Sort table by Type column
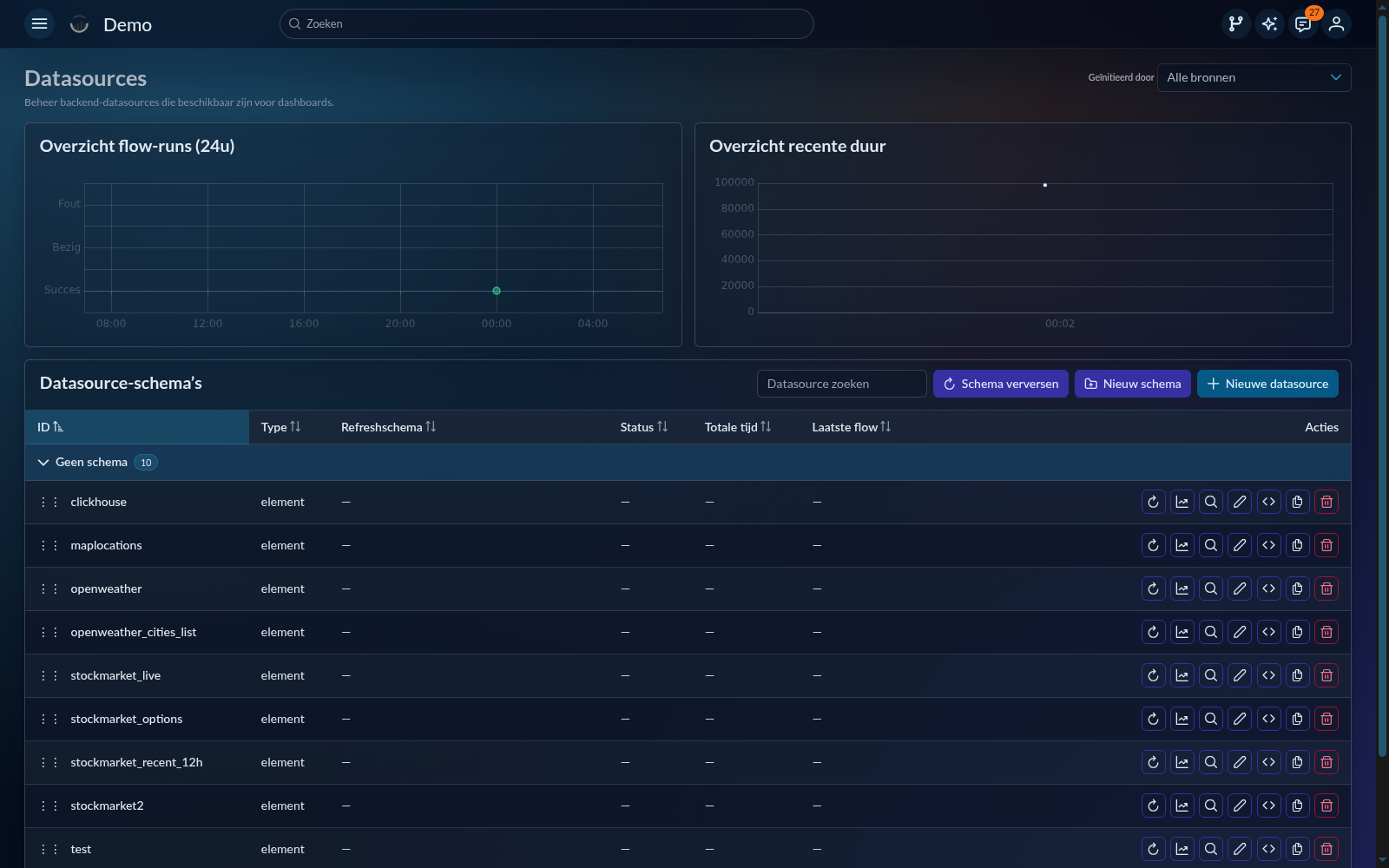 pos(280,427)
